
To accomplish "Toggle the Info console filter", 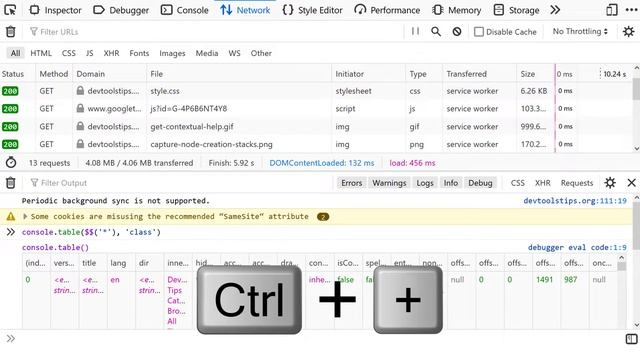I will pyautogui.click(x=451, y=183).
